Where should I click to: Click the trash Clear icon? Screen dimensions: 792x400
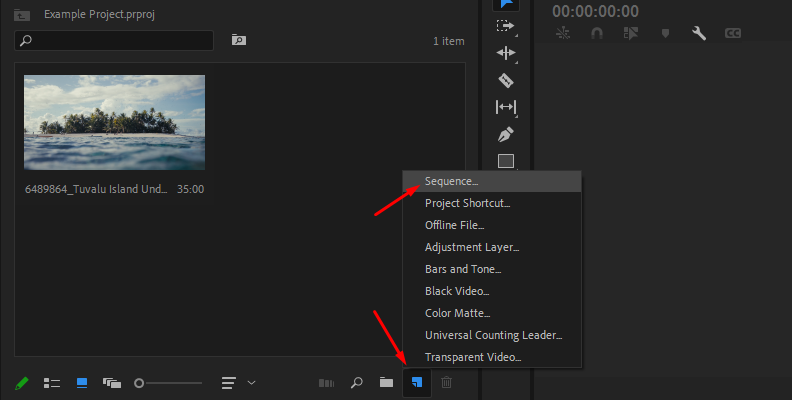446,382
